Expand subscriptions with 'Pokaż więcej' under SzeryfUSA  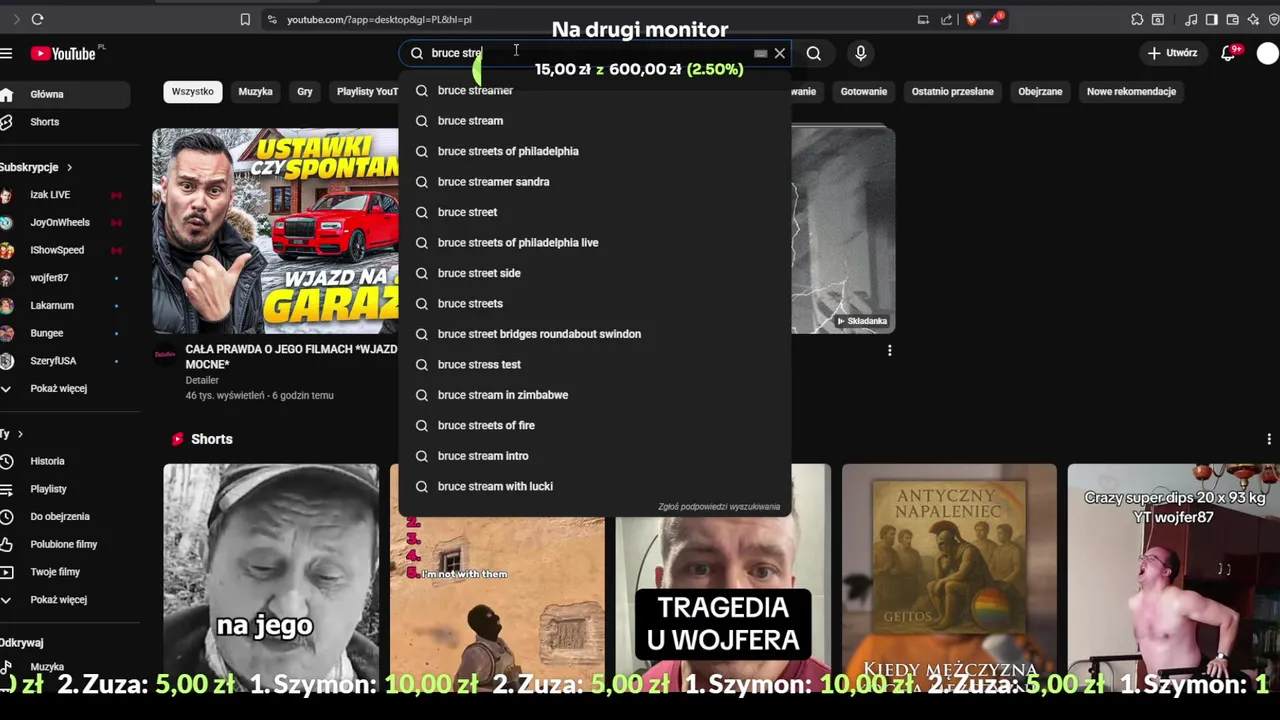click(x=65, y=388)
